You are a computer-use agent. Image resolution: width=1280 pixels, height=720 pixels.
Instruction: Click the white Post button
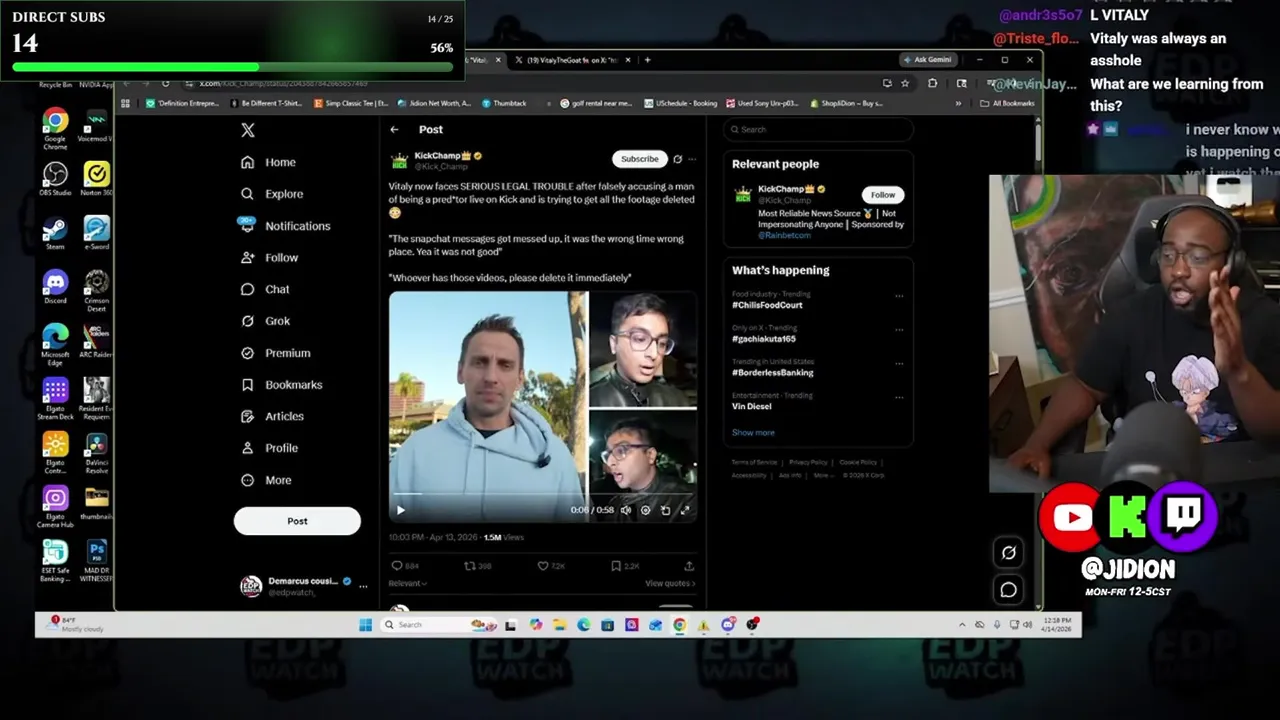coord(297,521)
